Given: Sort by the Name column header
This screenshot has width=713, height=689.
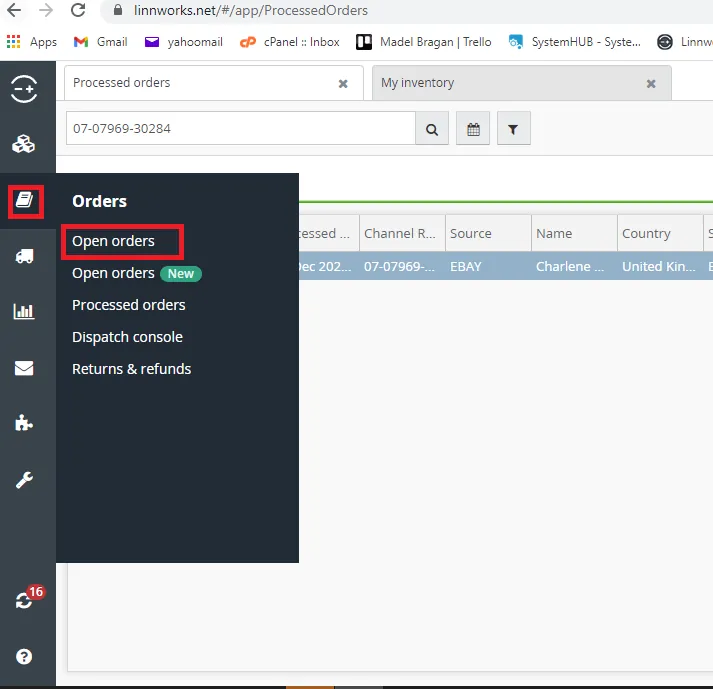Looking at the screenshot, I should (574, 233).
